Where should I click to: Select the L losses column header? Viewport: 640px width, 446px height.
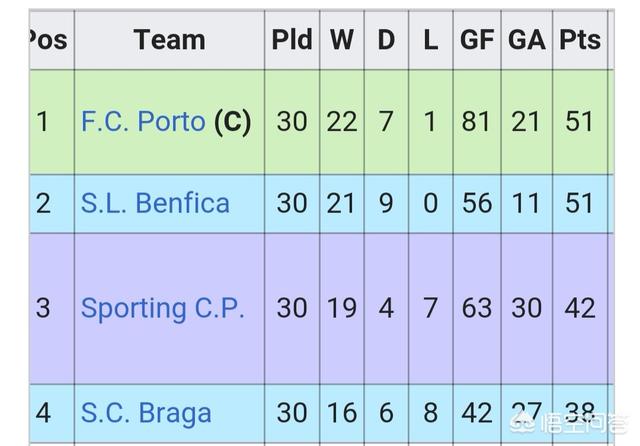point(430,40)
